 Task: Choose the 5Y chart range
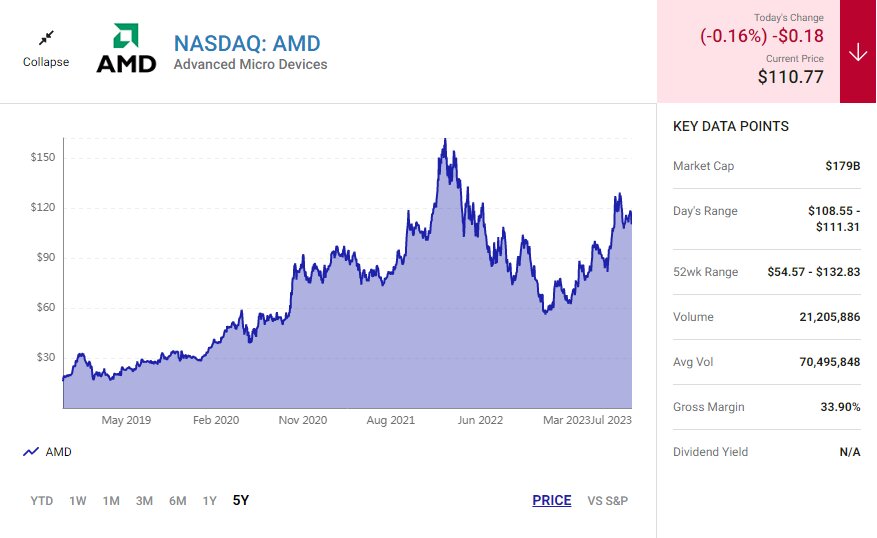coord(241,501)
